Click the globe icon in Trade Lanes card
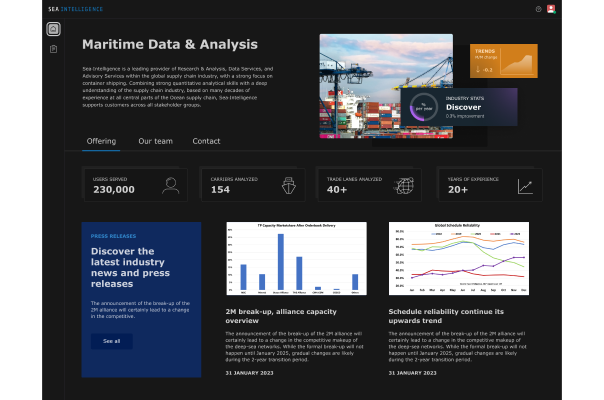604x400 pixels. [404, 185]
